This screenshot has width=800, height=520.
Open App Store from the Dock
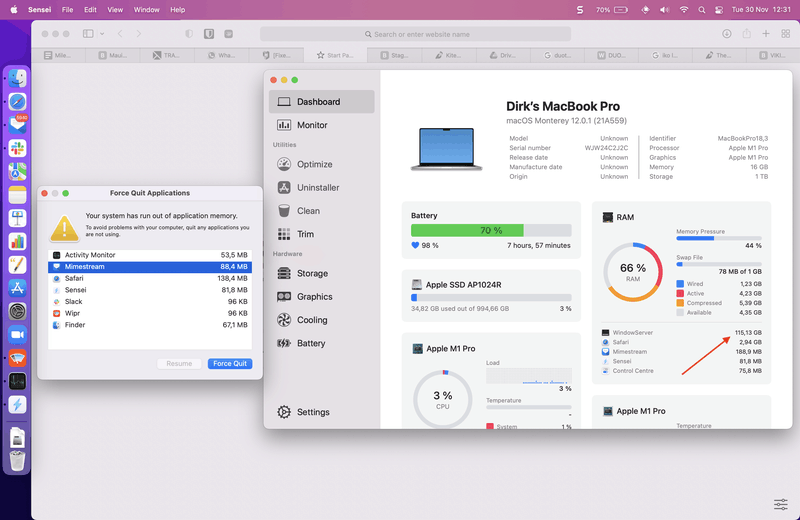click(x=17, y=288)
